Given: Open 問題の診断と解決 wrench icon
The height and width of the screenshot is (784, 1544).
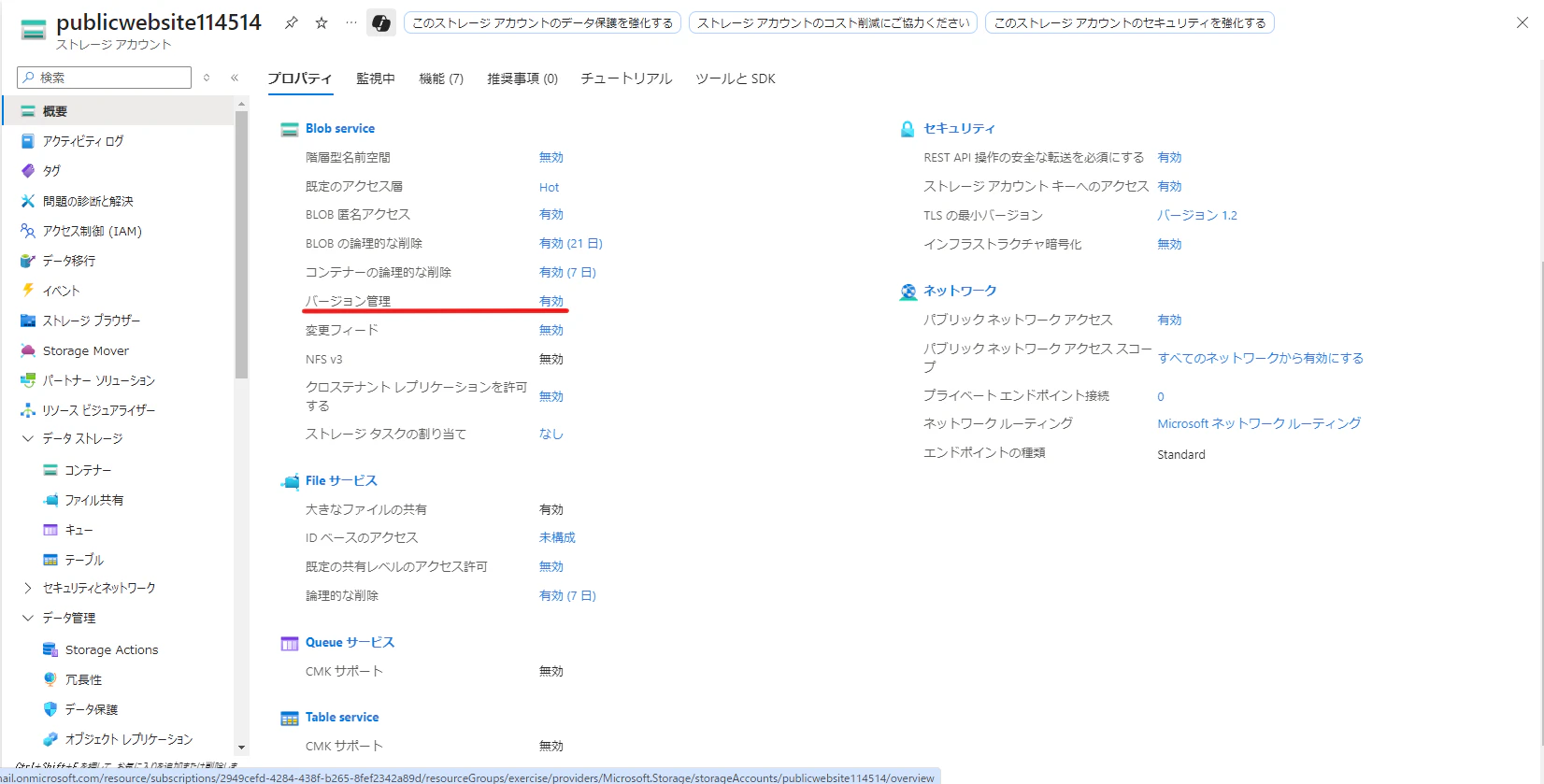Looking at the screenshot, I should point(28,201).
